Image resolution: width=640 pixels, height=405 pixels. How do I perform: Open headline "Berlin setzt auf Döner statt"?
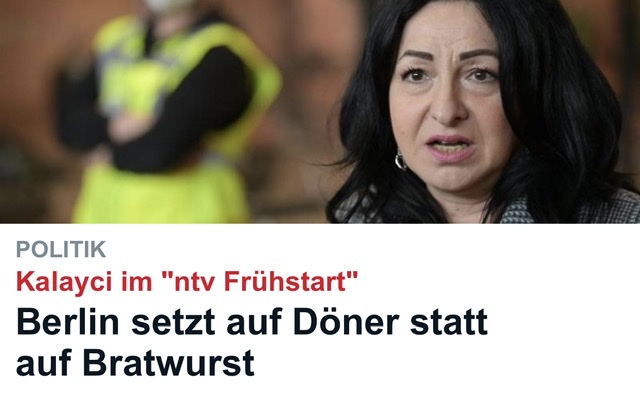[x=252, y=323]
